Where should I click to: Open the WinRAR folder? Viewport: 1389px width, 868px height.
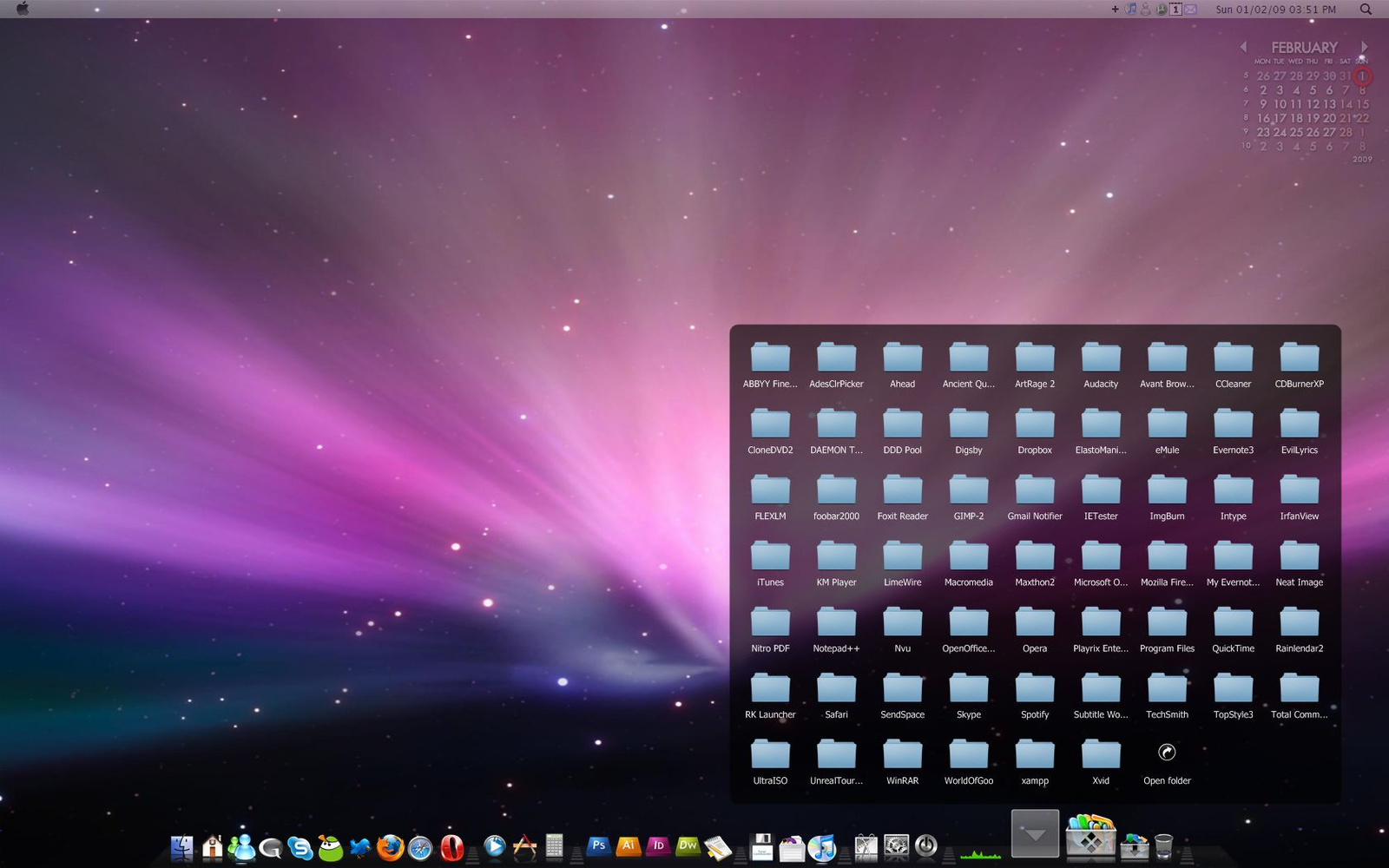(x=902, y=762)
